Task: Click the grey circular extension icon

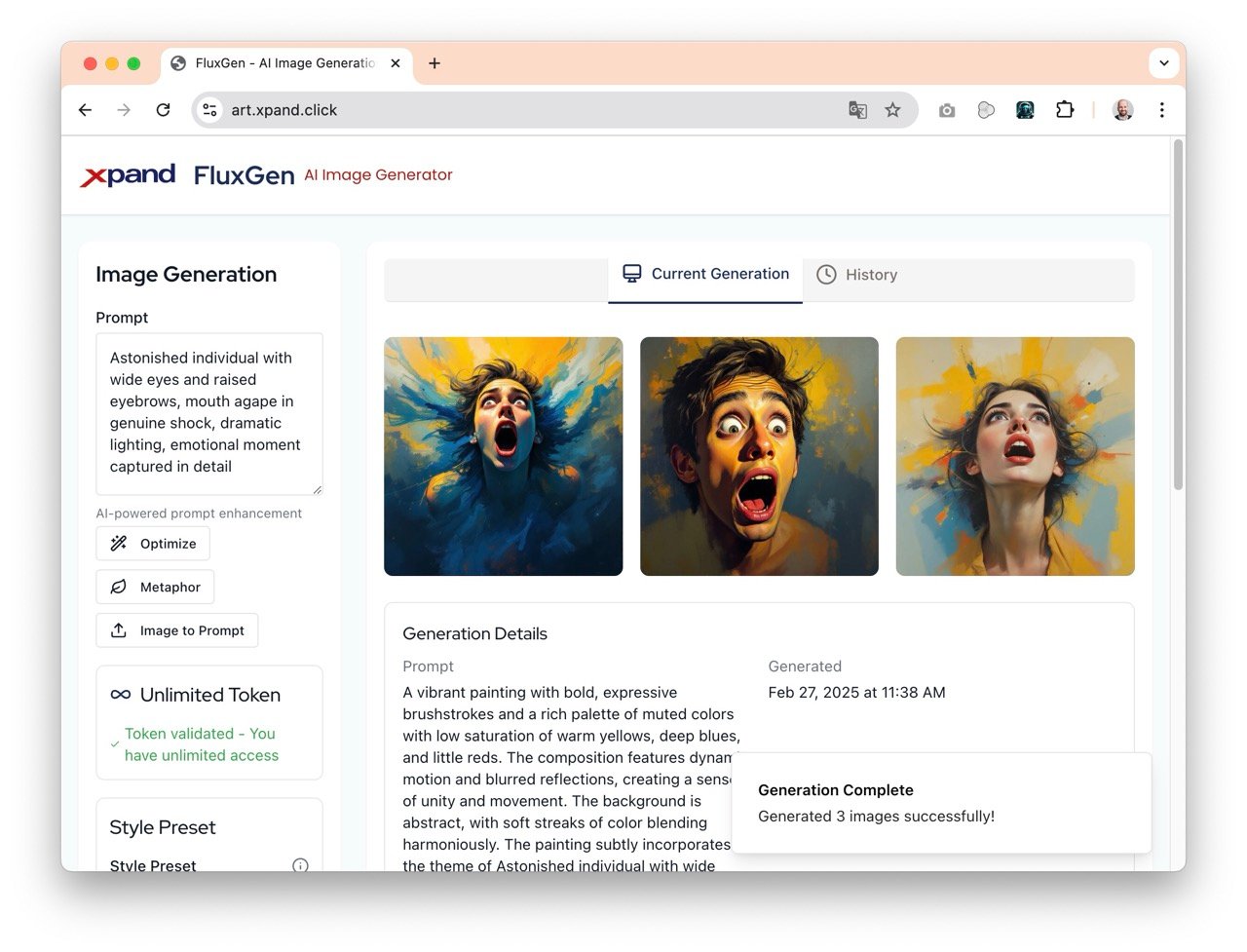Action: (986, 110)
